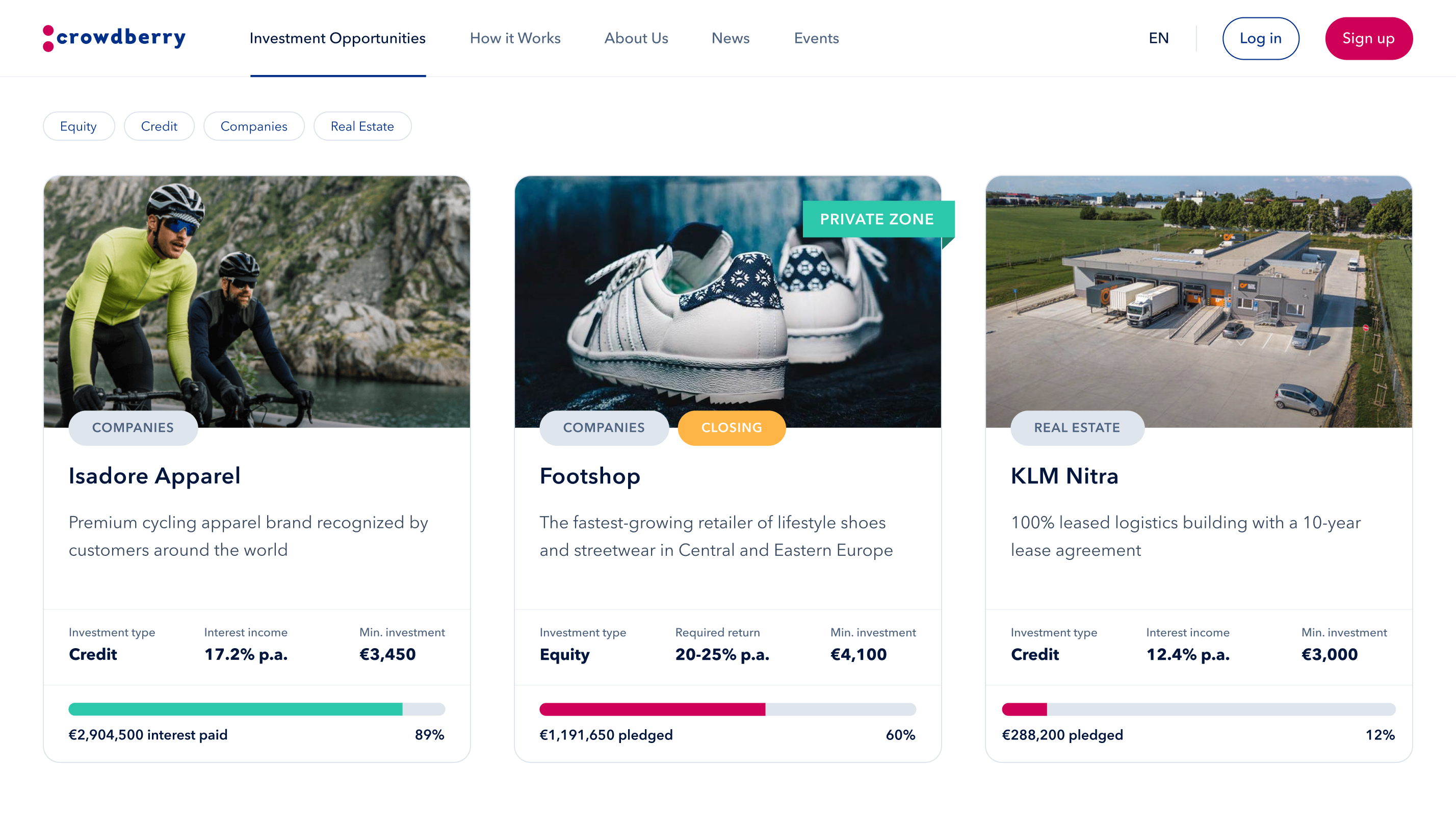Click the €4,100 min. investment value
This screenshot has width=1456, height=820.
pyautogui.click(x=859, y=654)
